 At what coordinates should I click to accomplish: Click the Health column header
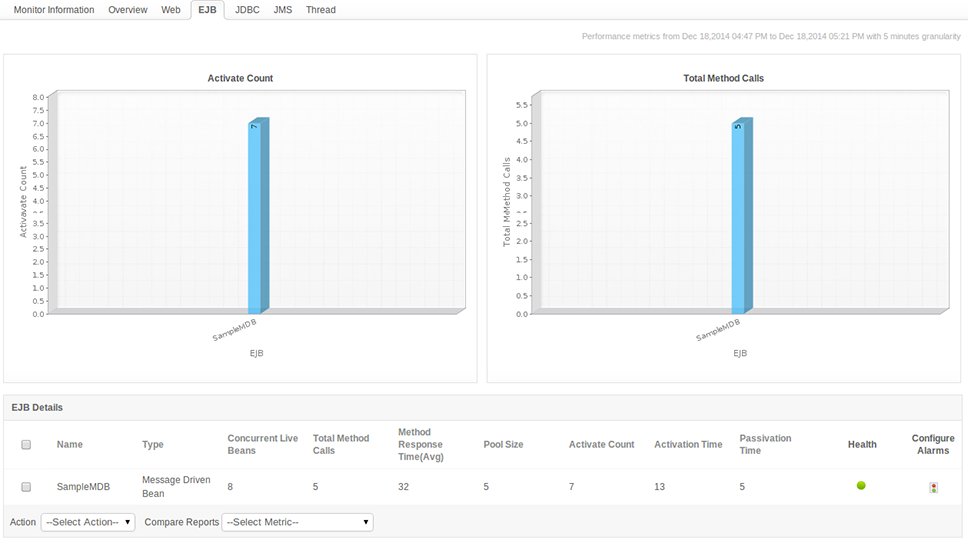862,445
